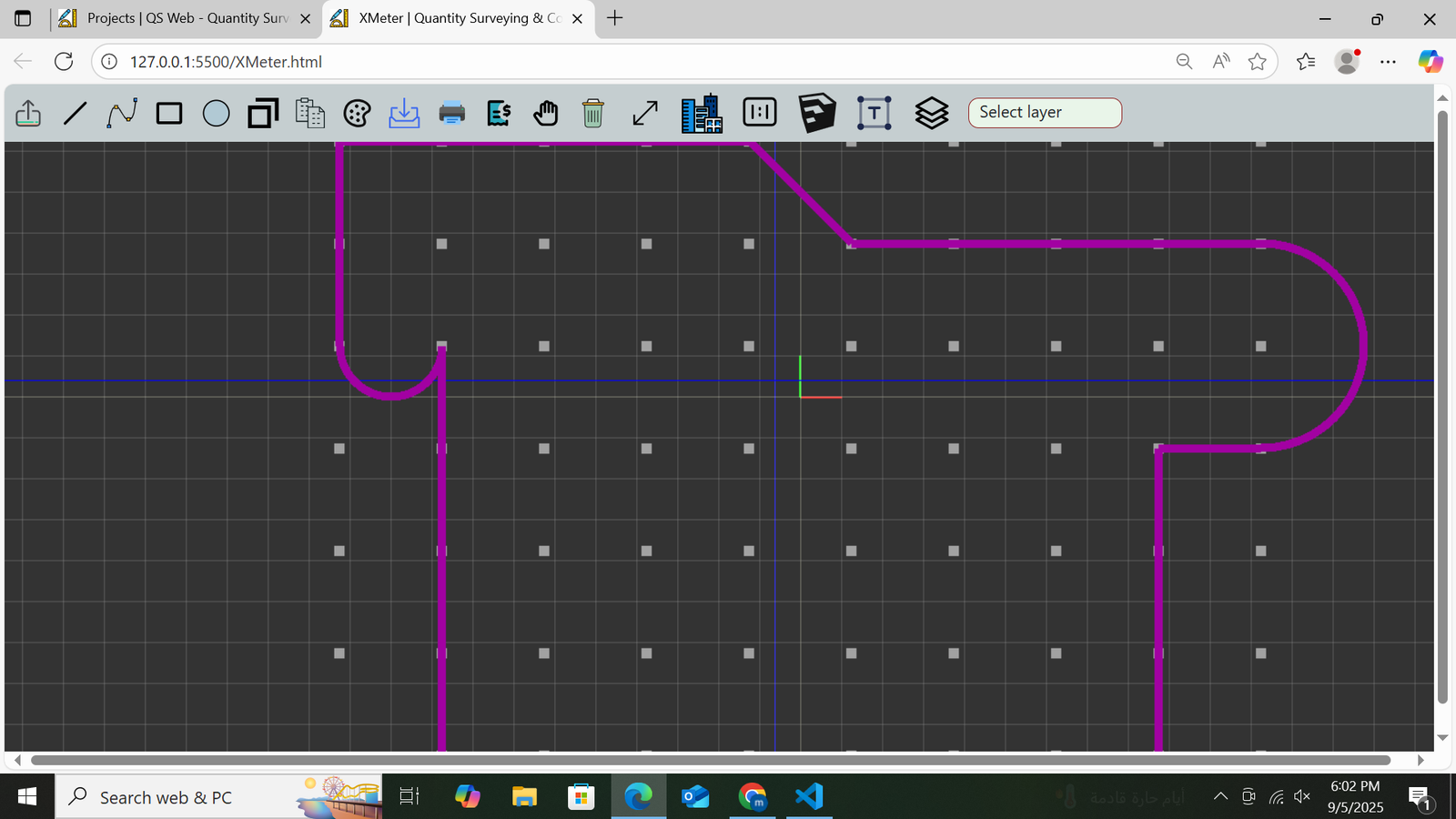Click the blue download tray icon
1456x819 pixels.
click(404, 114)
